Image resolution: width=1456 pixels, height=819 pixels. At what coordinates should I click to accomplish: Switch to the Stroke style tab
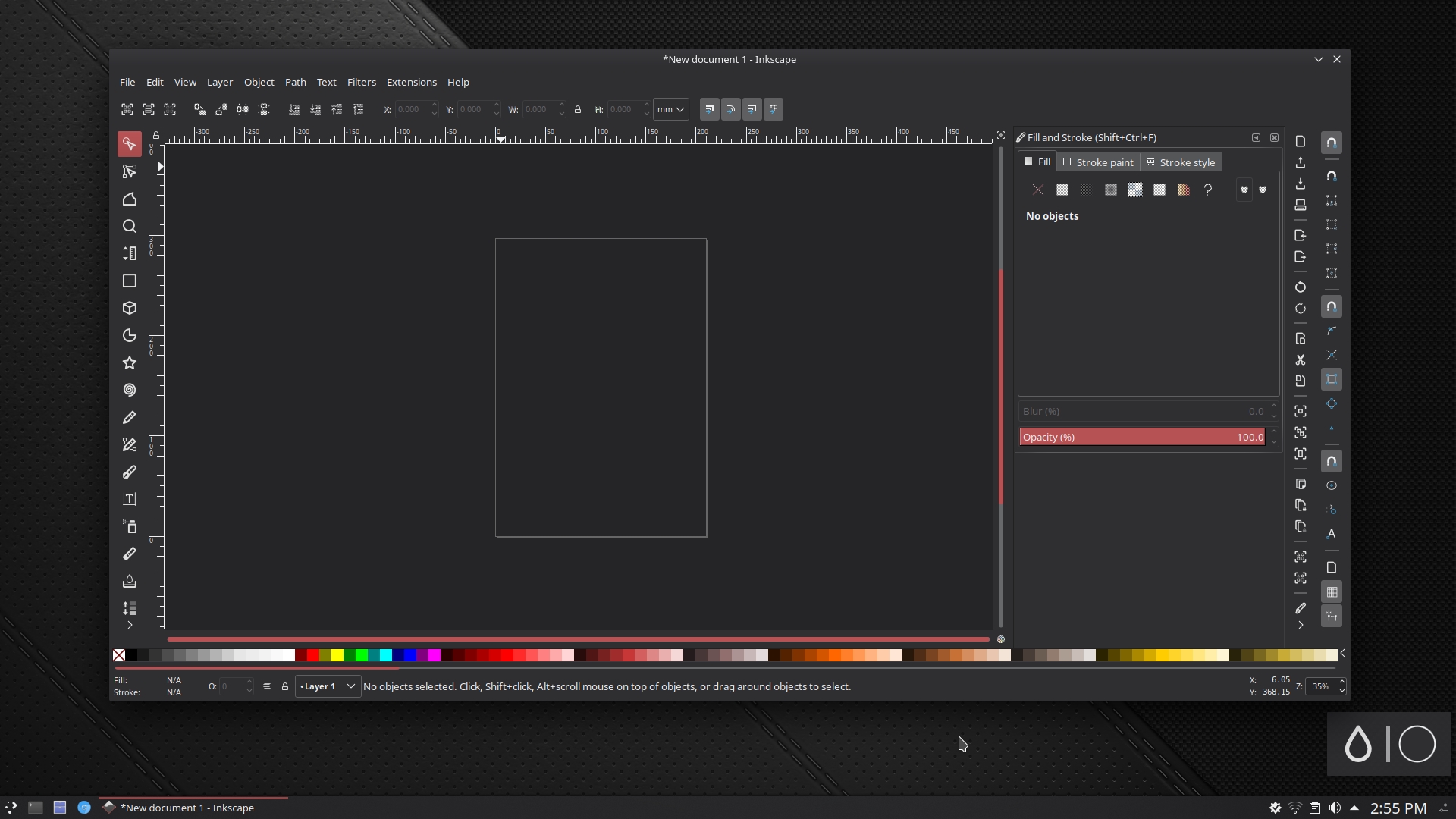[1181, 162]
